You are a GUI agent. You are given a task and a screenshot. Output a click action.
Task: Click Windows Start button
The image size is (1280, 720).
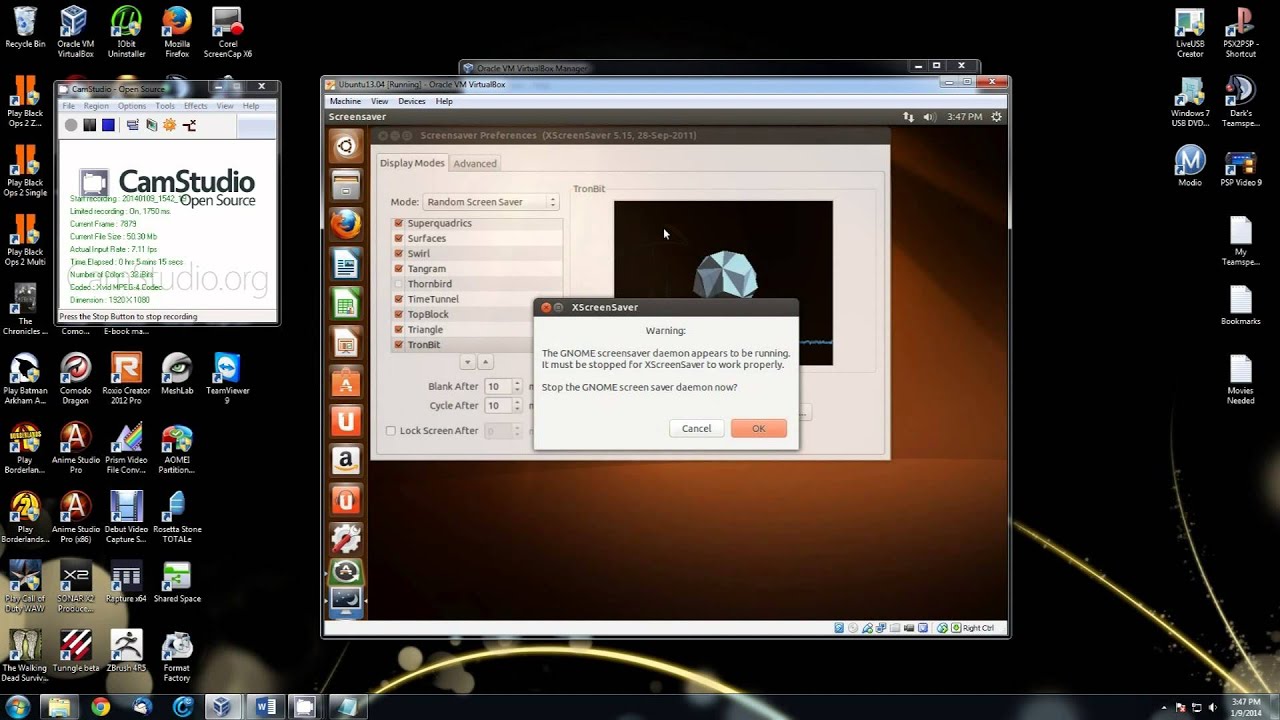[19, 706]
